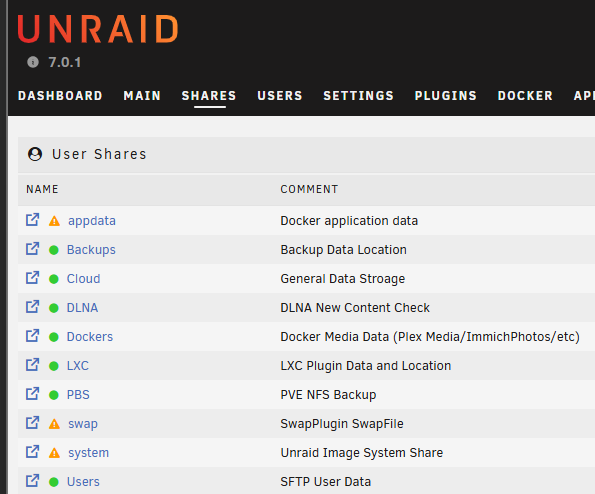This screenshot has width=595, height=494.
Task: Click the warning triangle next to system
Action: 54,453
